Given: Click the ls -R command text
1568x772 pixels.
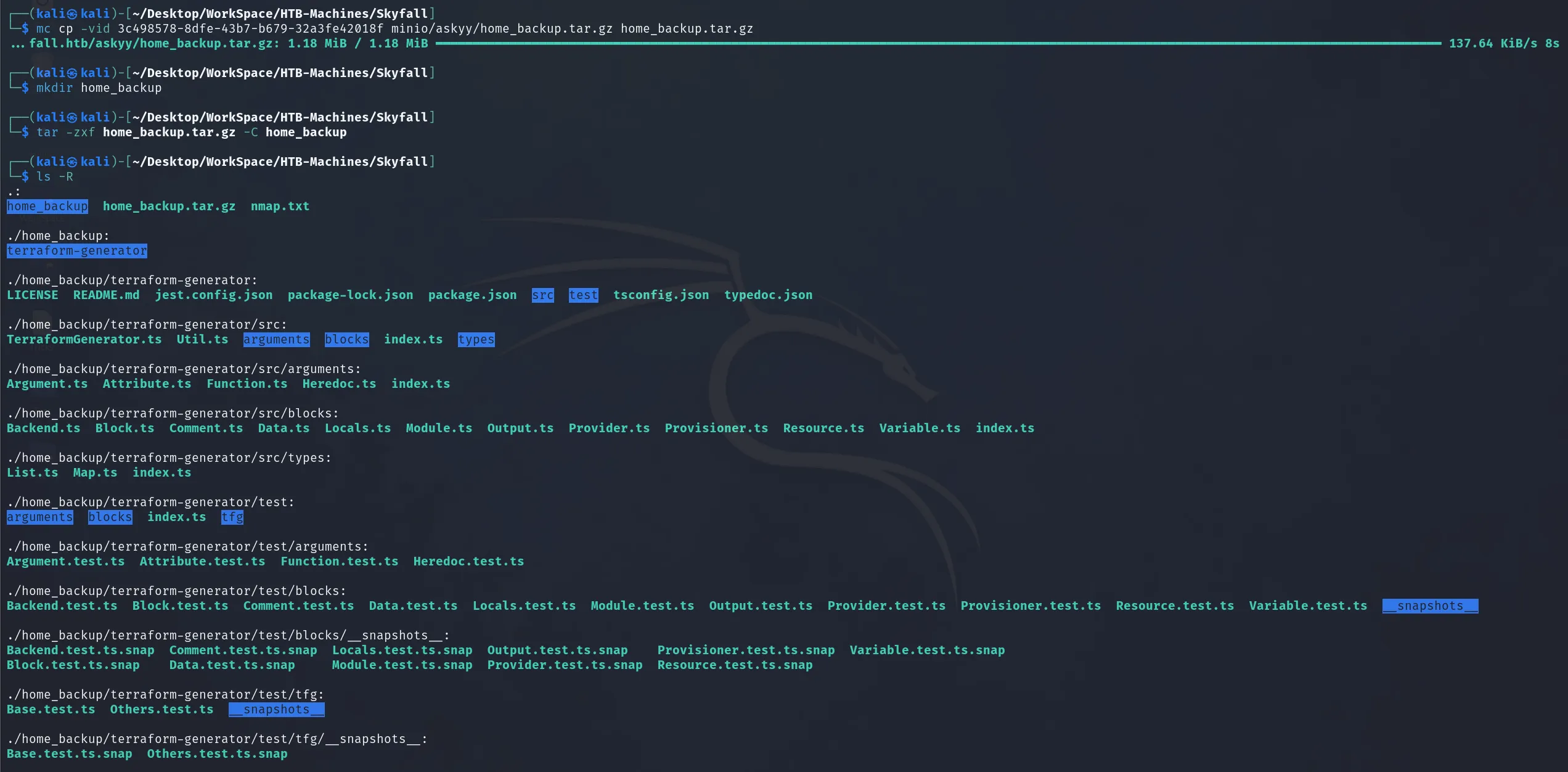Looking at the screenshot, I should 55,177.
